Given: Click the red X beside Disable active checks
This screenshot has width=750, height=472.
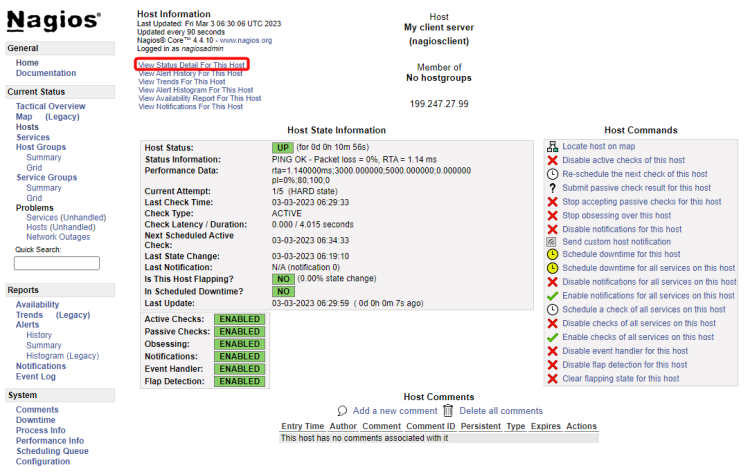Looking at the screenshot, I should click(552, 160).
